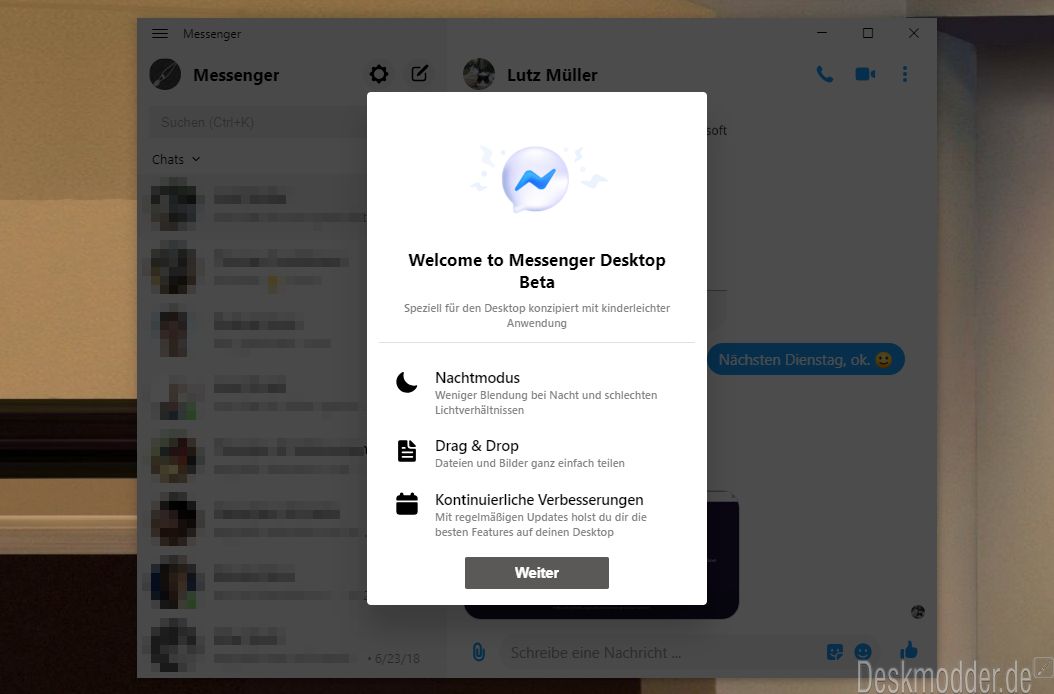This screenshot has width=1054, height=694.
Task: Minimize the Messenger window
Action: 821,33
